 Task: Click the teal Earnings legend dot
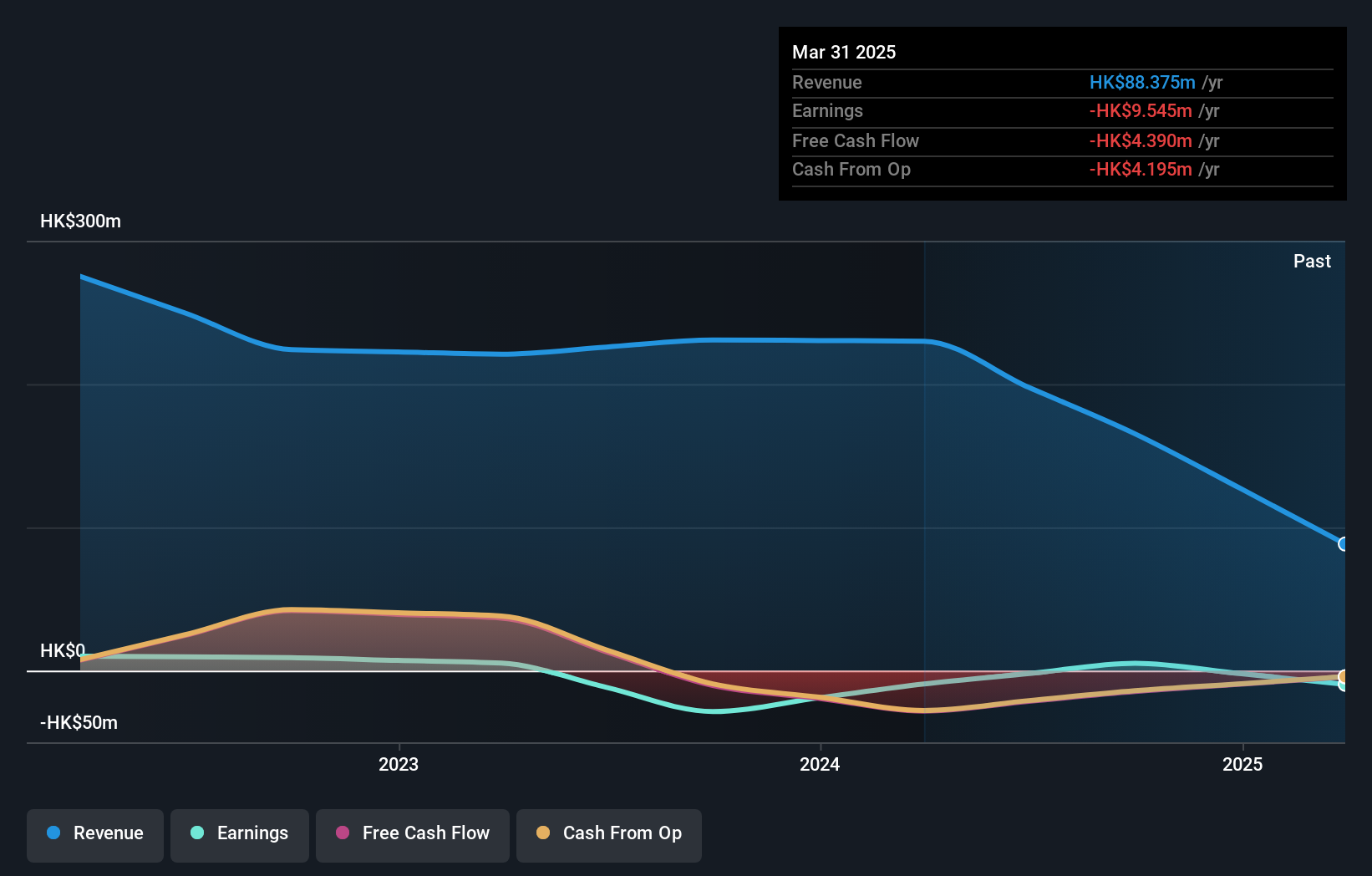197,833
